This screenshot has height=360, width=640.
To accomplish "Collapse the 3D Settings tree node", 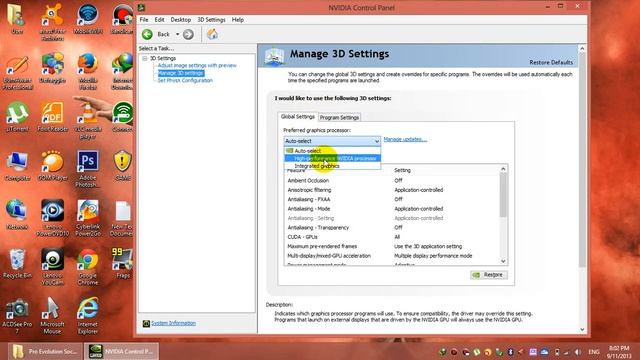I will point(144,58).
